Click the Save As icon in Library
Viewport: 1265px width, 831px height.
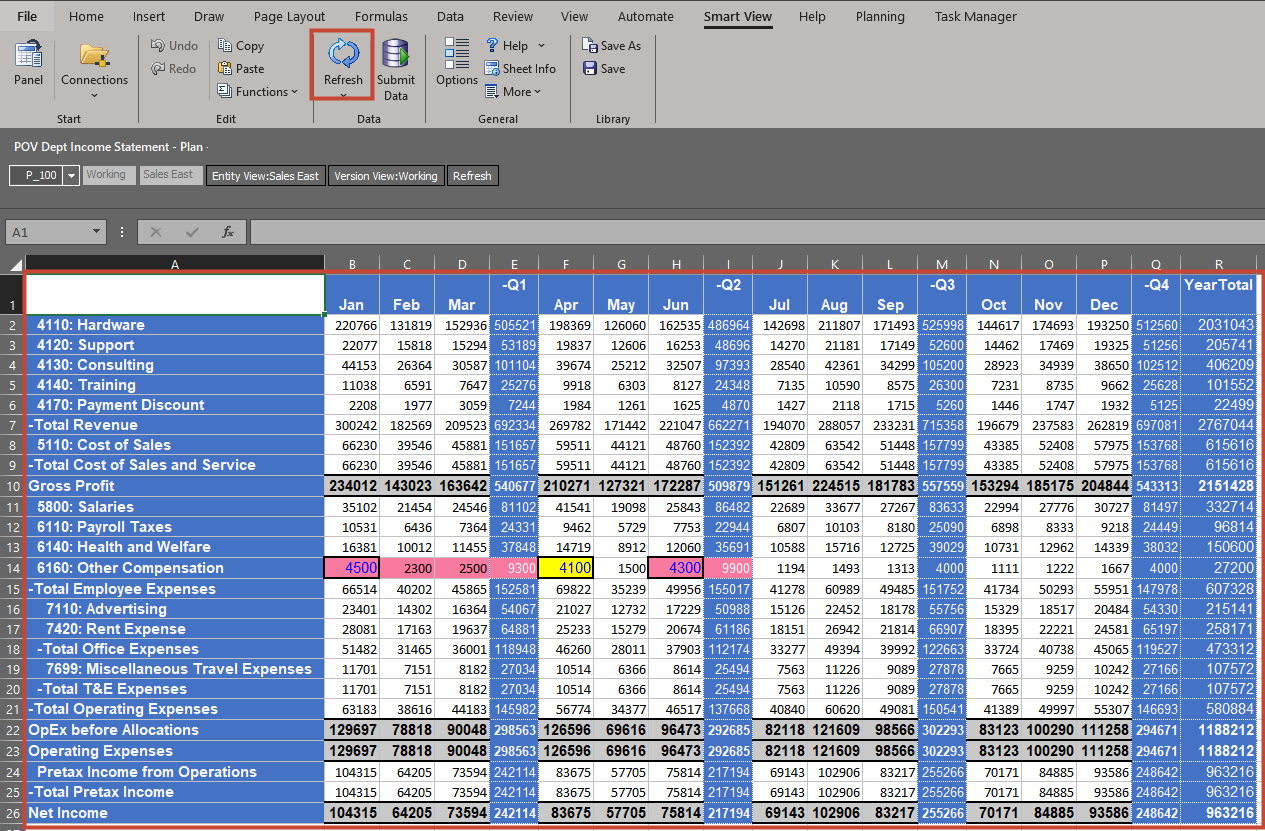pos(590,46)
